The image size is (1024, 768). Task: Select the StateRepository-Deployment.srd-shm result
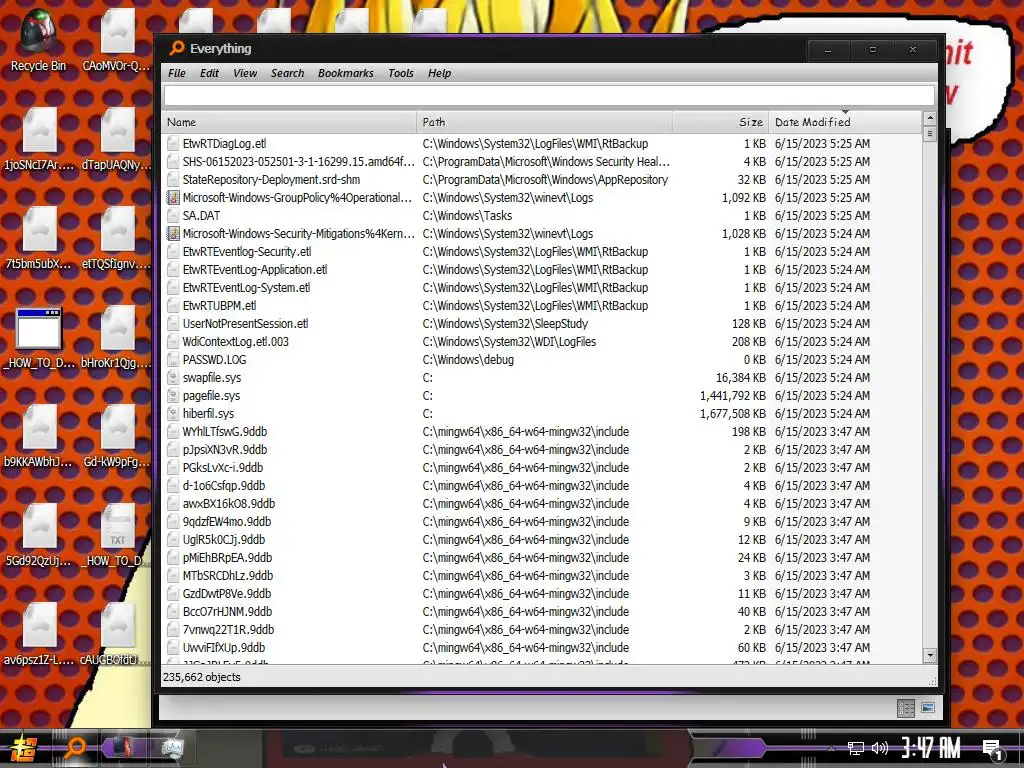tap(542, 180)
